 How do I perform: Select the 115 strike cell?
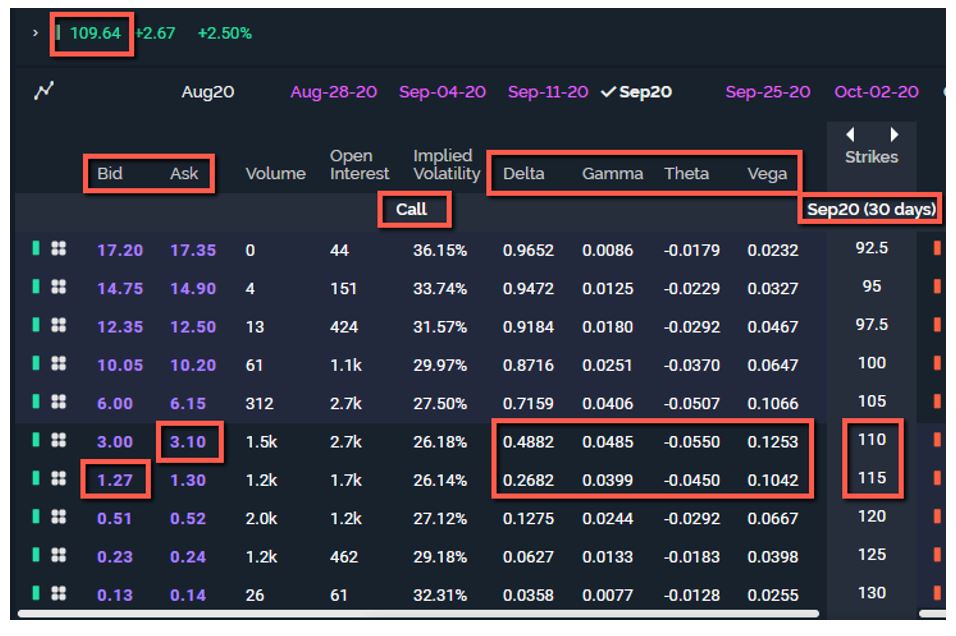pos(872,477)
